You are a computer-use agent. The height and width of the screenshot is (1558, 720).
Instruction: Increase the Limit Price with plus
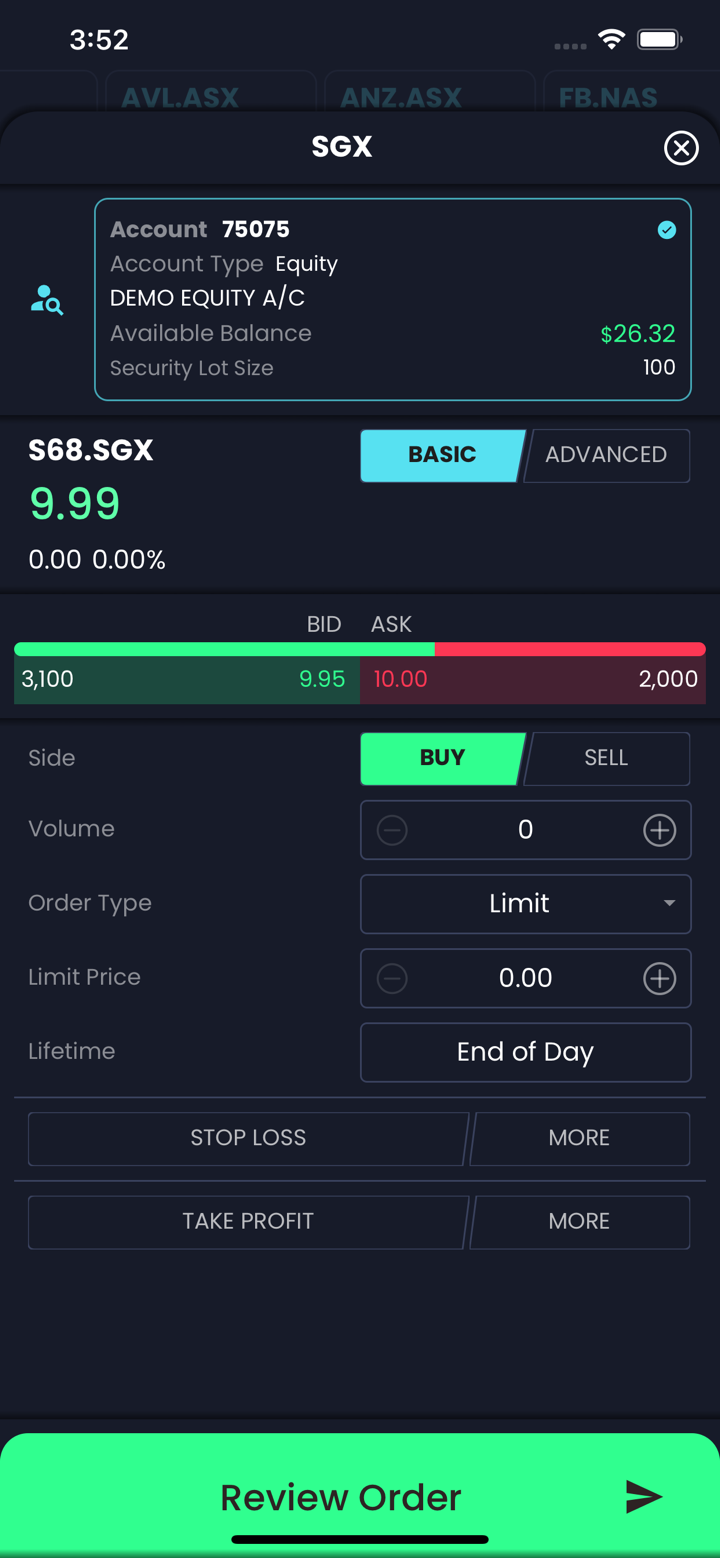[x=659, y=978]
